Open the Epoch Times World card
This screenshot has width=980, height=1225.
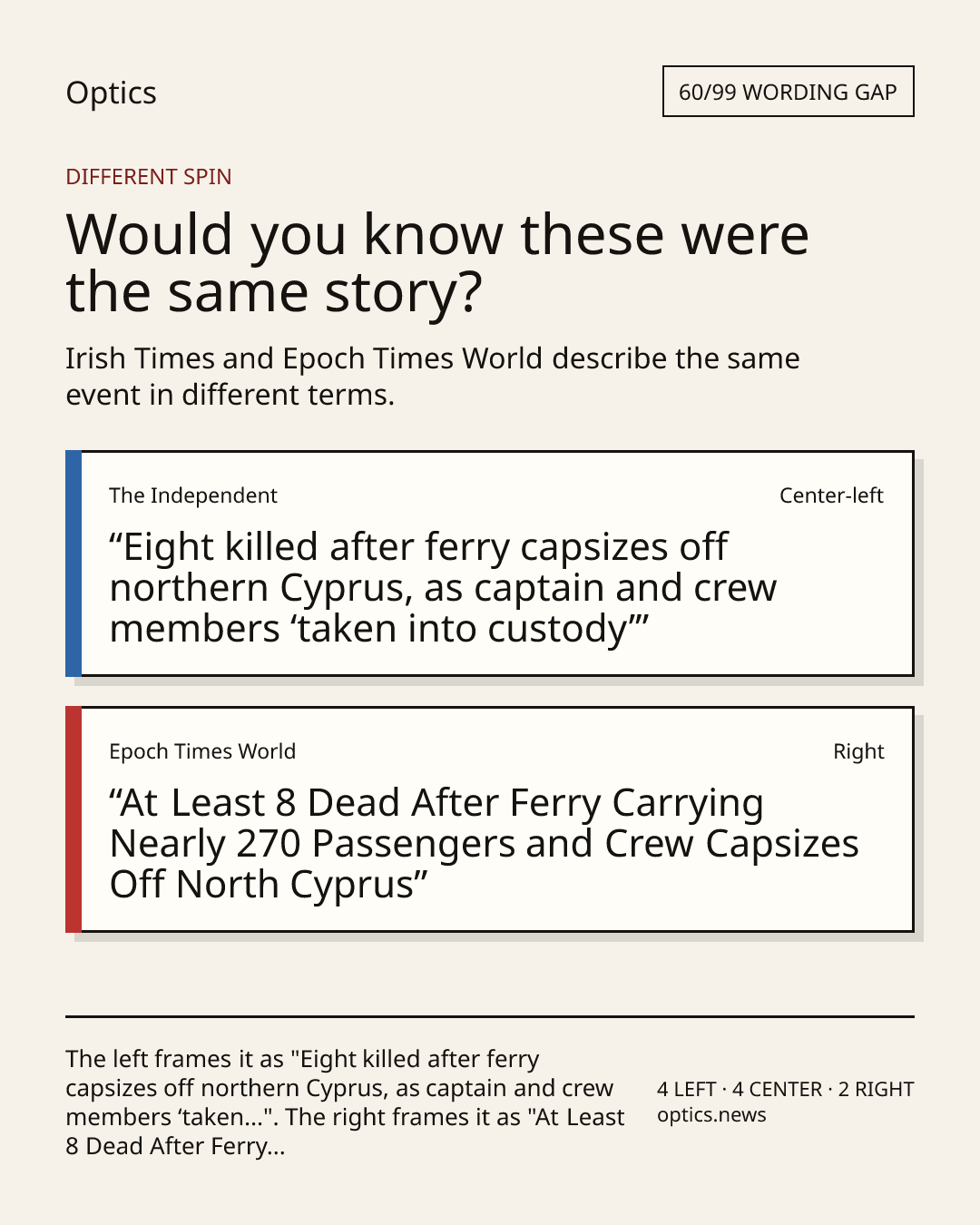(x=489, y=819)
